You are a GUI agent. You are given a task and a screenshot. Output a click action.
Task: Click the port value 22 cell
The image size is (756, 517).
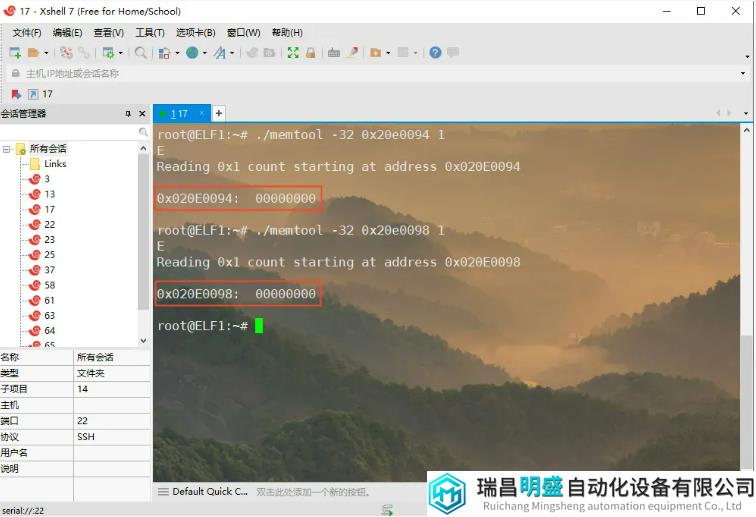[112, 421]
